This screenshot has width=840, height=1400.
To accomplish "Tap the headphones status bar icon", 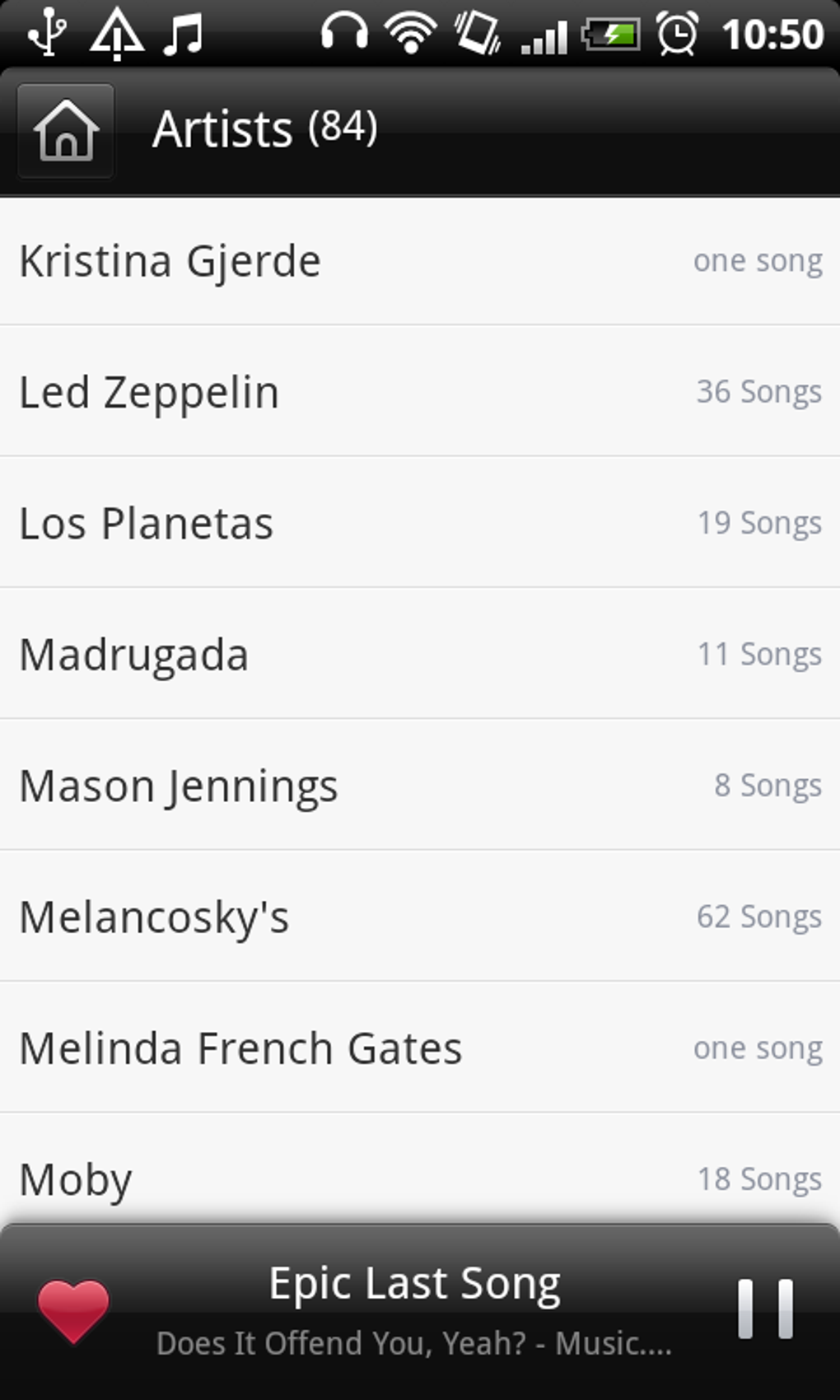I will click(344, 35).
